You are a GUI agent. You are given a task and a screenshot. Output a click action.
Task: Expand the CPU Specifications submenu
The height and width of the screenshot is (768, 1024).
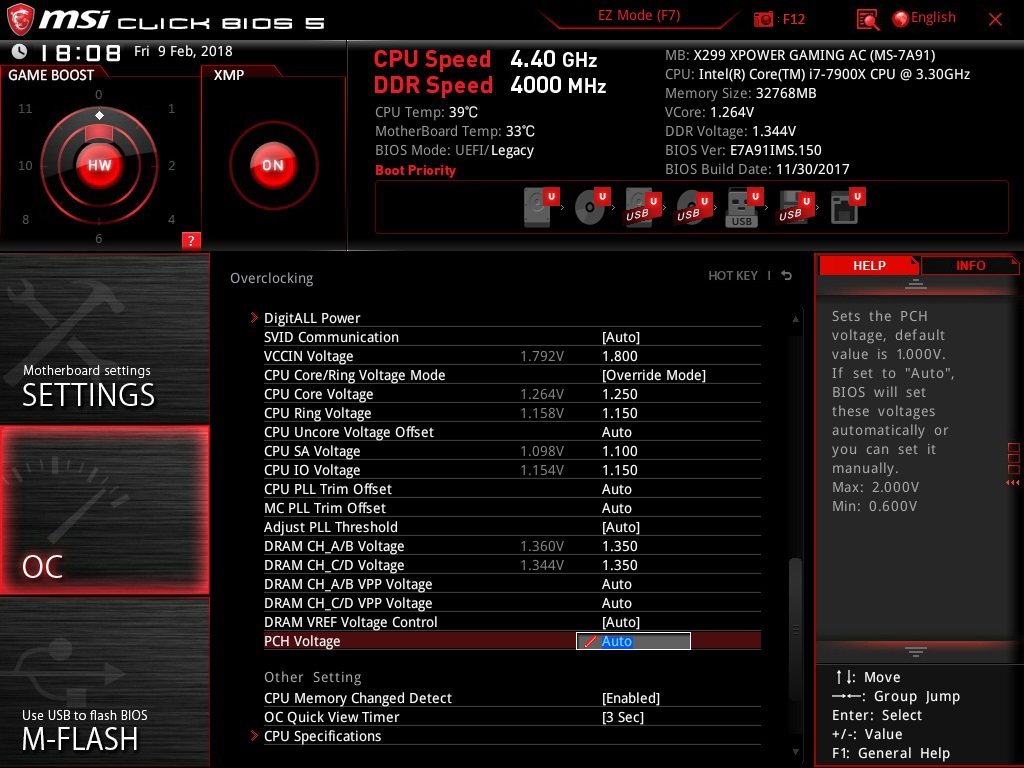(323, 736)
